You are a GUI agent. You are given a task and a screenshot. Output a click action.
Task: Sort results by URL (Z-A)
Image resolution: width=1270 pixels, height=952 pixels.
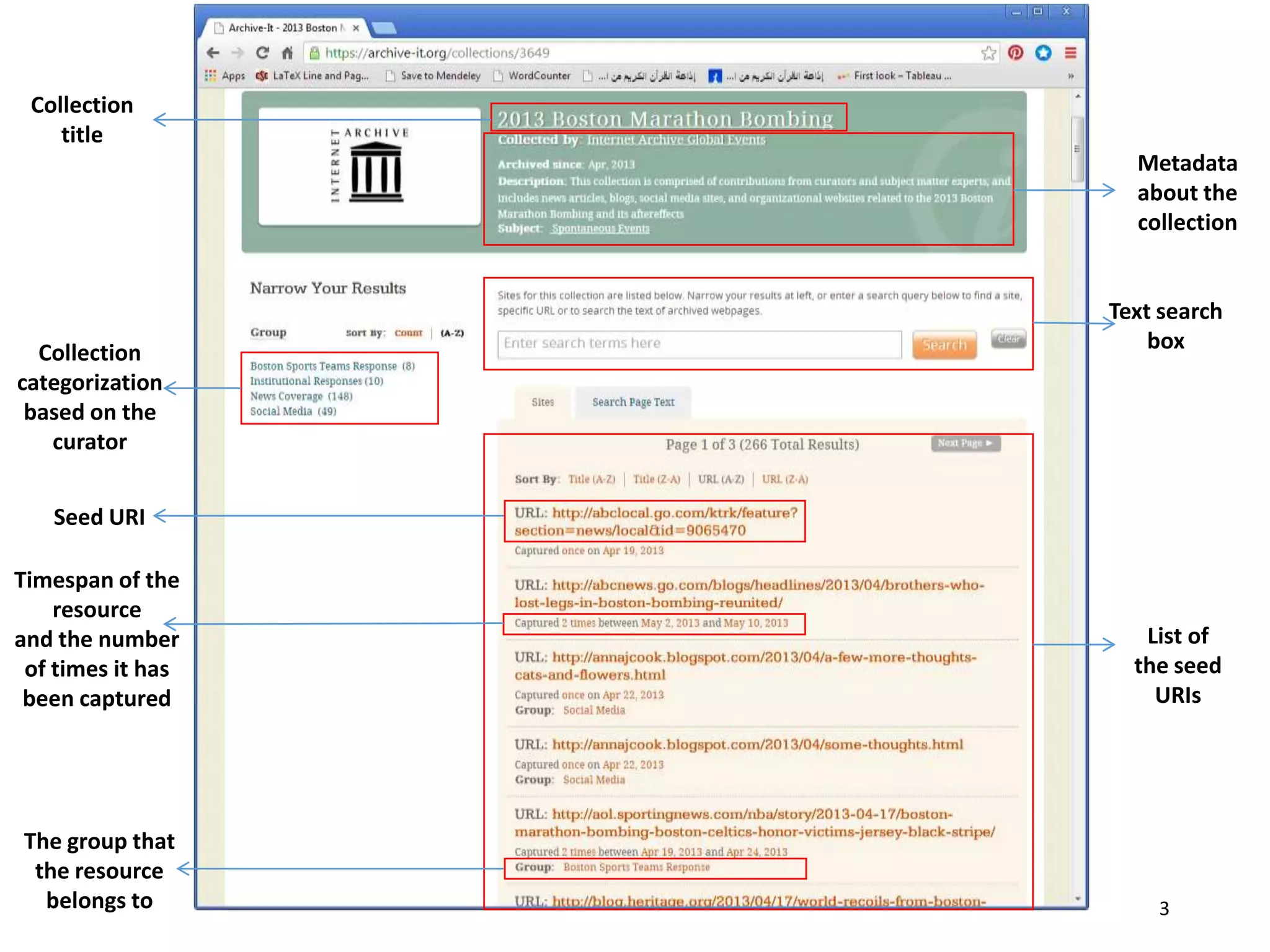(x=785, y=479)
